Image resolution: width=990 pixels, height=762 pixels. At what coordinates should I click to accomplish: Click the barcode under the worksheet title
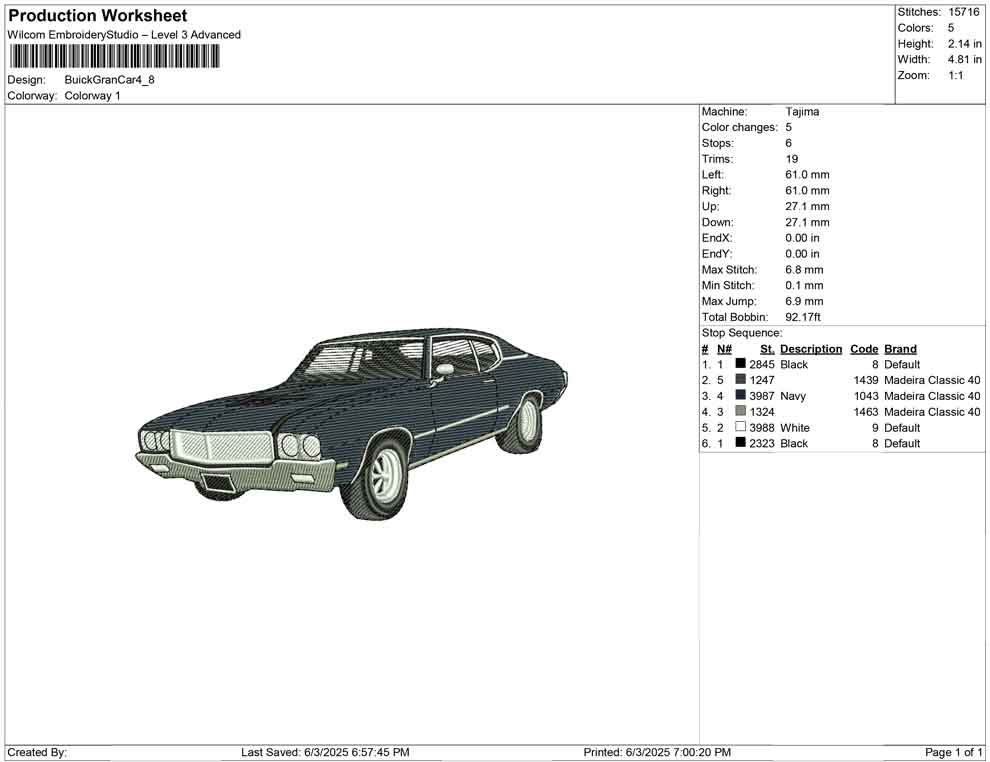click(x=114, y=56)
